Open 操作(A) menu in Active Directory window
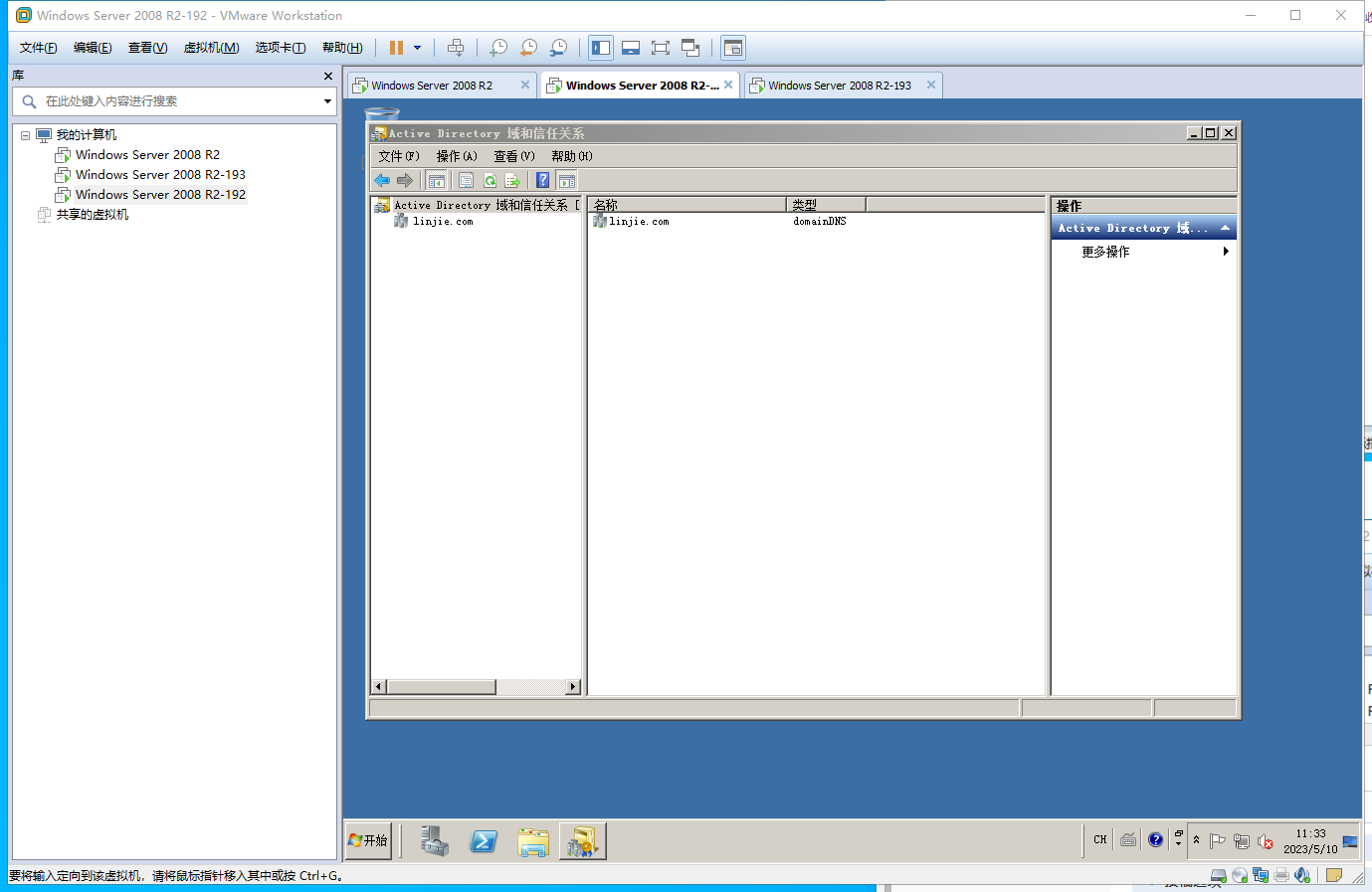The image size is (1372, 892). pos(457,156)
